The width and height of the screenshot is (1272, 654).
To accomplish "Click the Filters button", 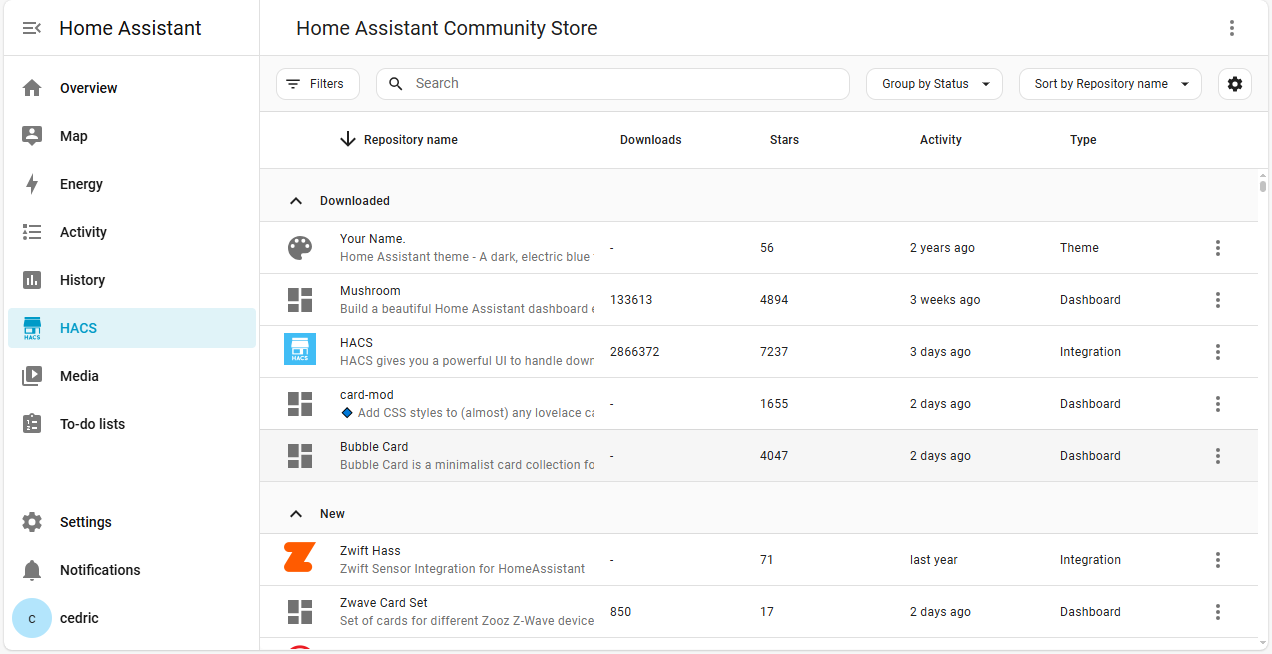I will (317, 84).
